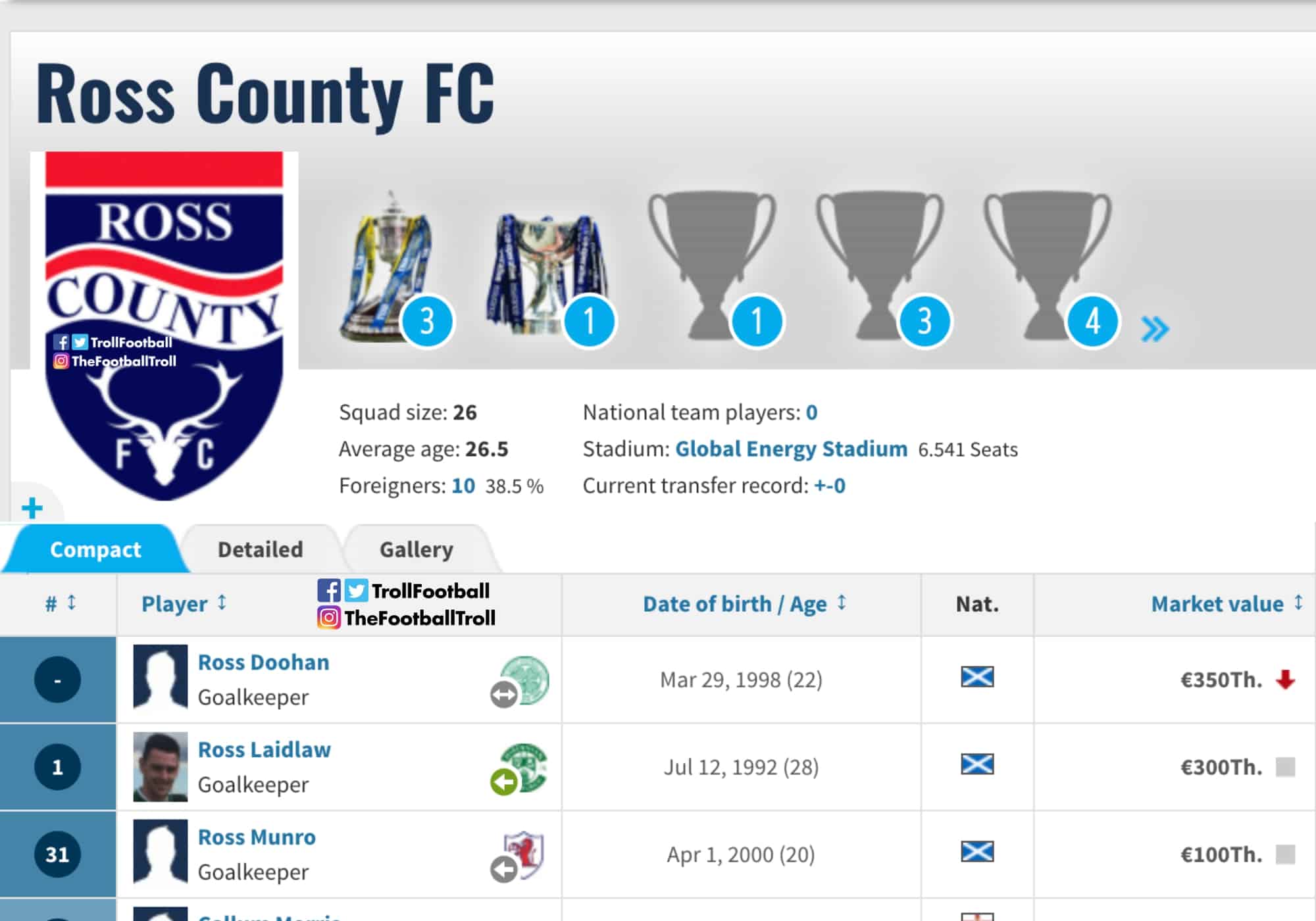Switch to the Detailed tab
The image size is (1316, 921).
[261, 549]
